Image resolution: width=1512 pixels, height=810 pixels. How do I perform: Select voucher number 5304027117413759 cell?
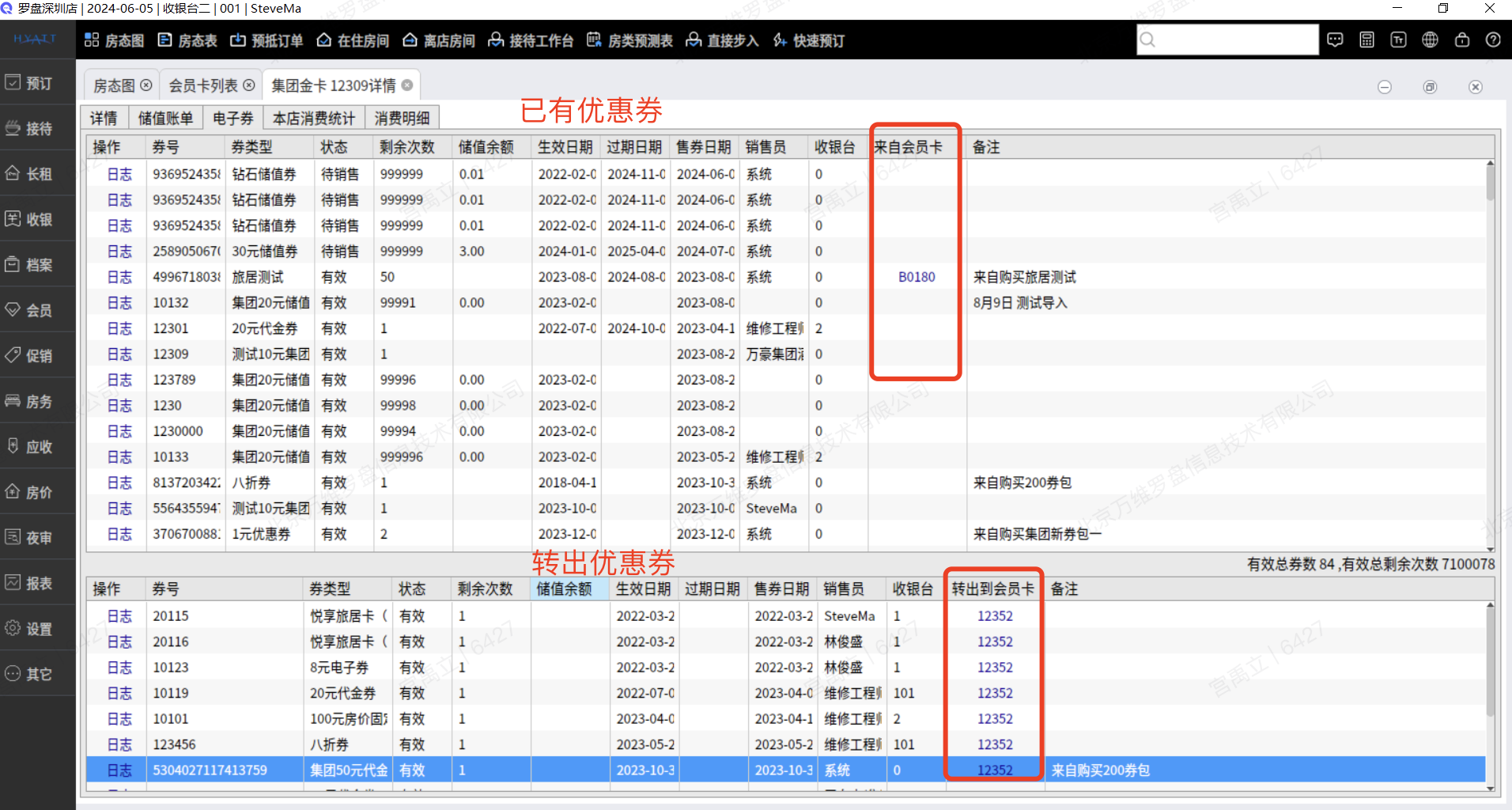(x=225, y=770)
